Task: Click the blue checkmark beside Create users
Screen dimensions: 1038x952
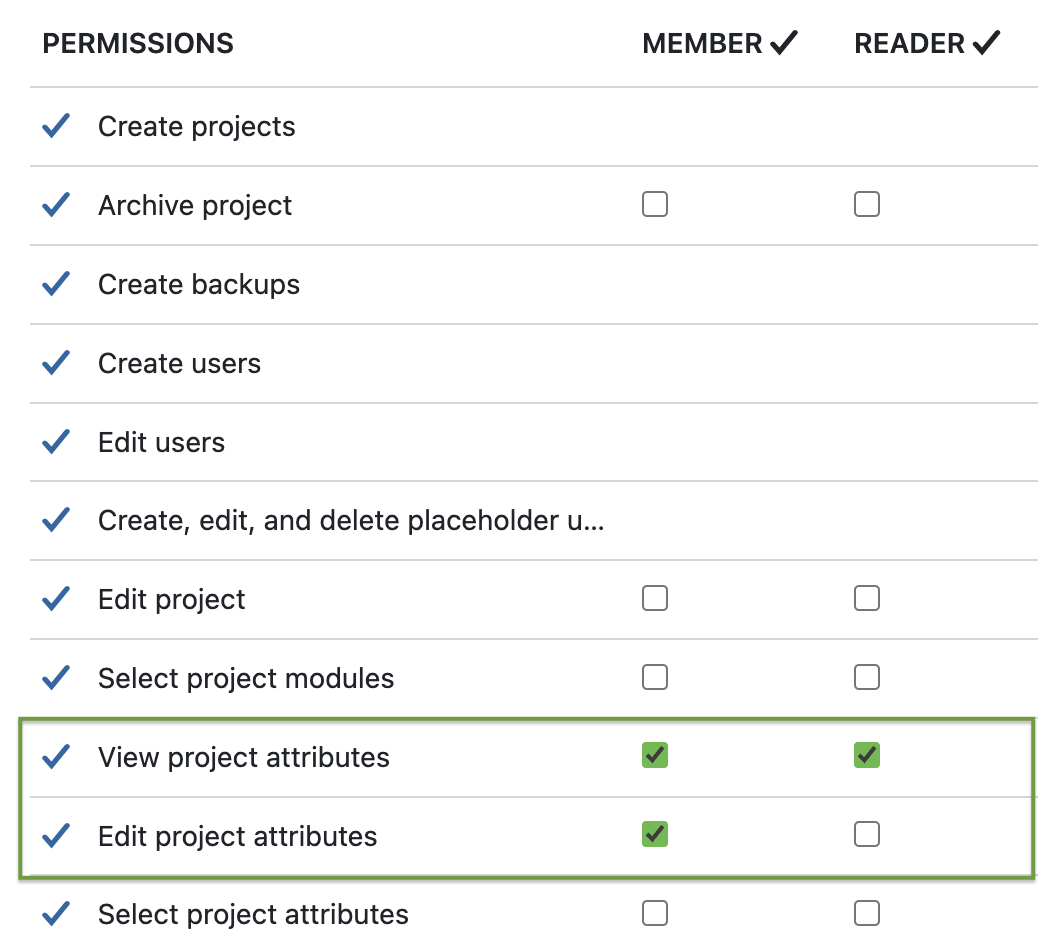Action: pyautogui.click(x=56, y=362)
